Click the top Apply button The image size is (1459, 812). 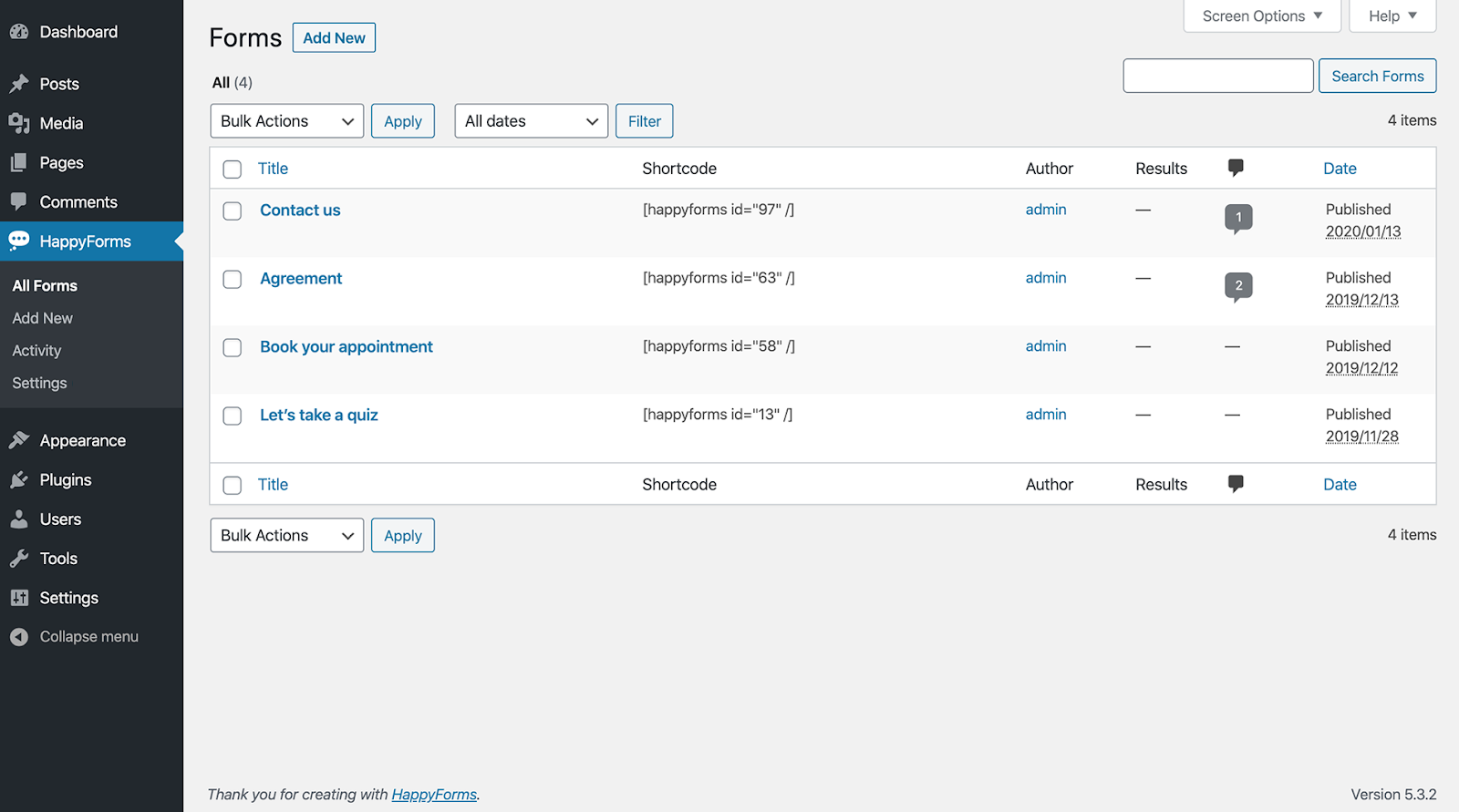[403, 121]
